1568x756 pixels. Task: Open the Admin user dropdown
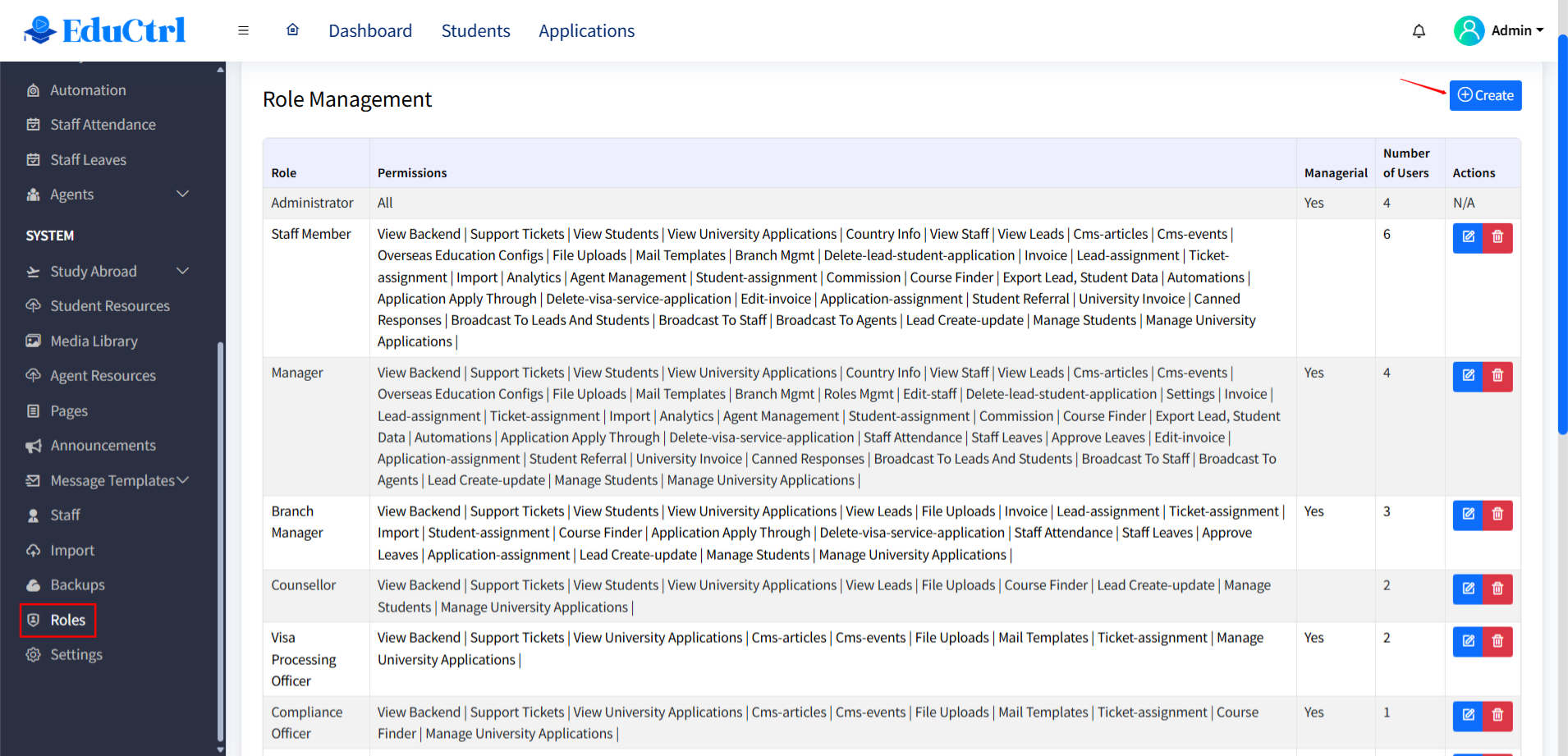pyautogui.click(x=1499, y=30)
